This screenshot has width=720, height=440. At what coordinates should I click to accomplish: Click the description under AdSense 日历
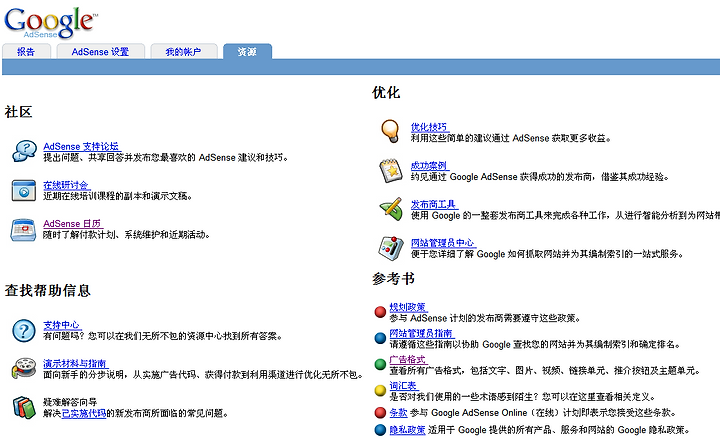127,235
